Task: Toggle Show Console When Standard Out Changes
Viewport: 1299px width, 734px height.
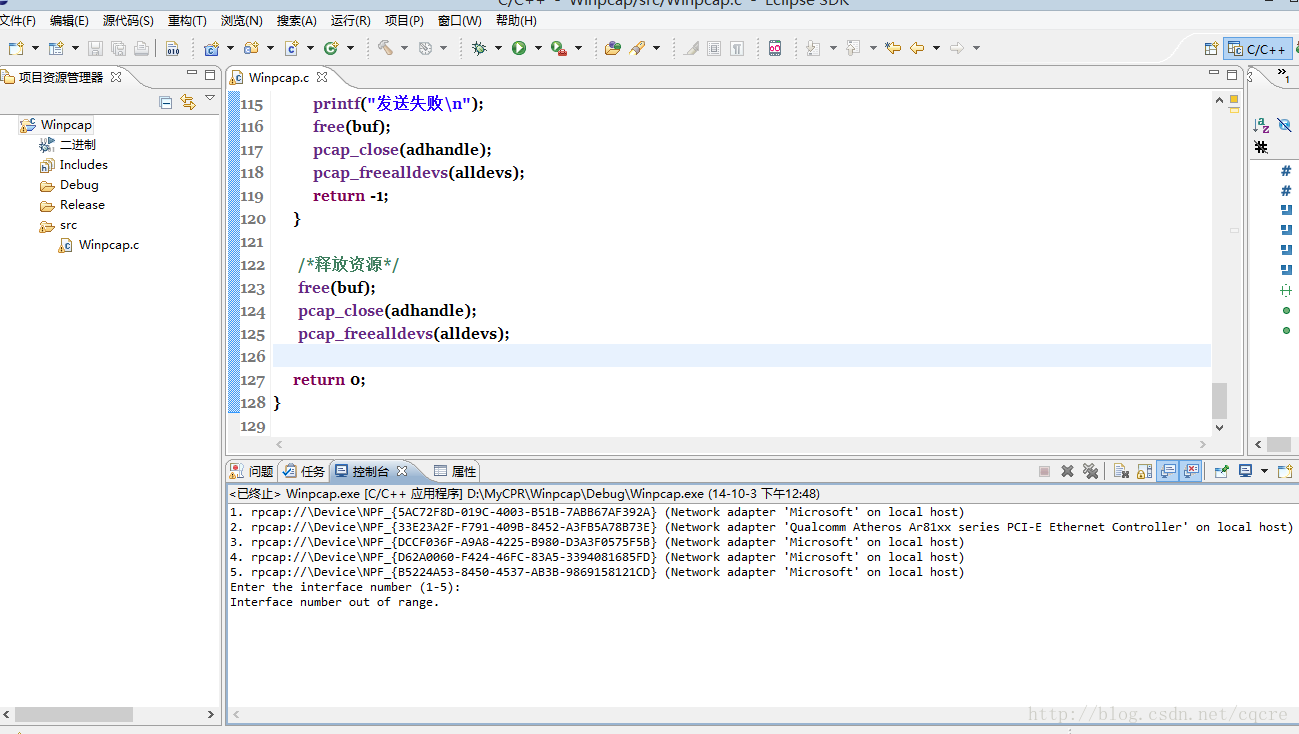Action: click(1168, 471)
